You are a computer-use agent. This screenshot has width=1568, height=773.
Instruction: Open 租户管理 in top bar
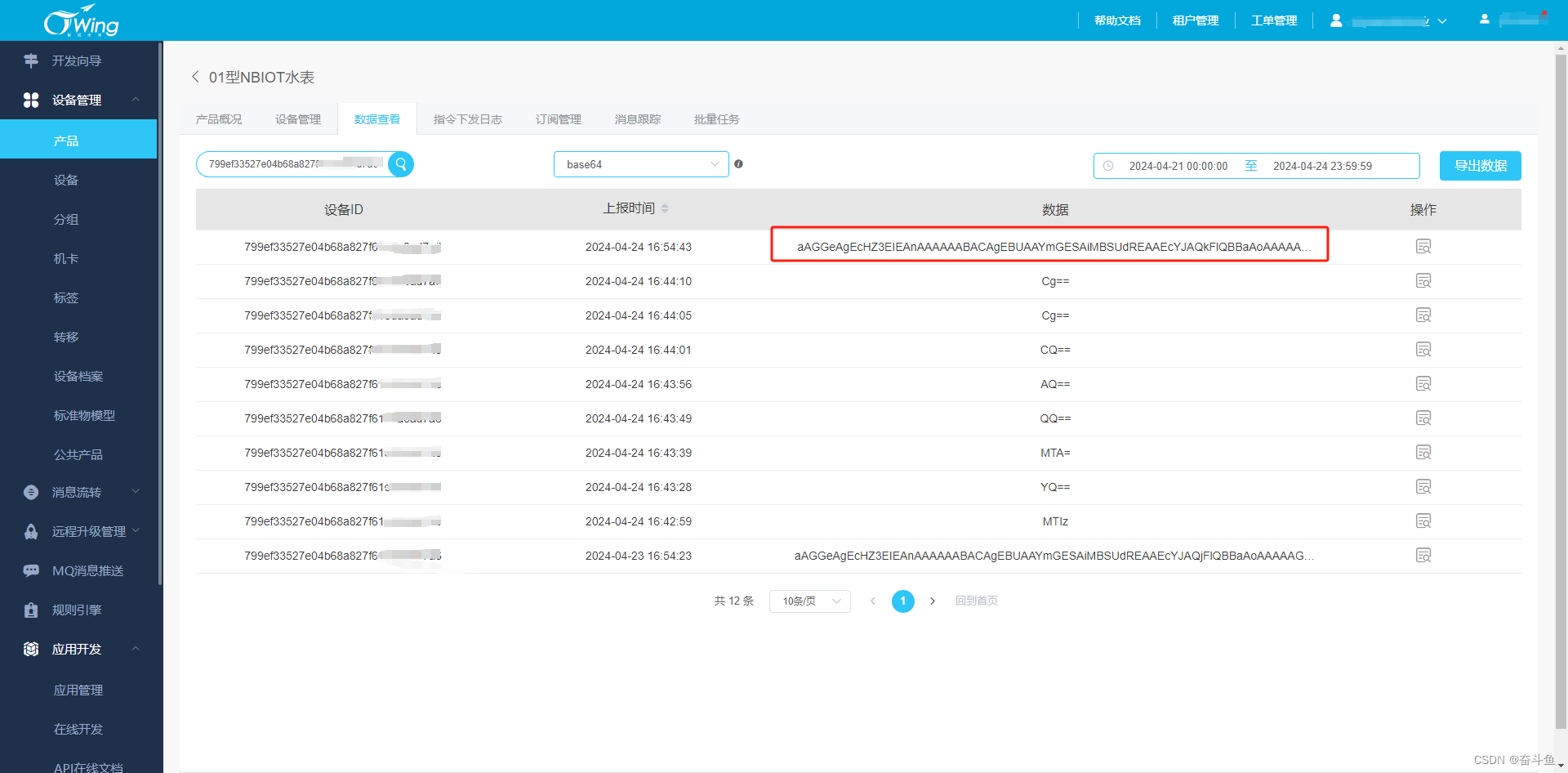1196,20
